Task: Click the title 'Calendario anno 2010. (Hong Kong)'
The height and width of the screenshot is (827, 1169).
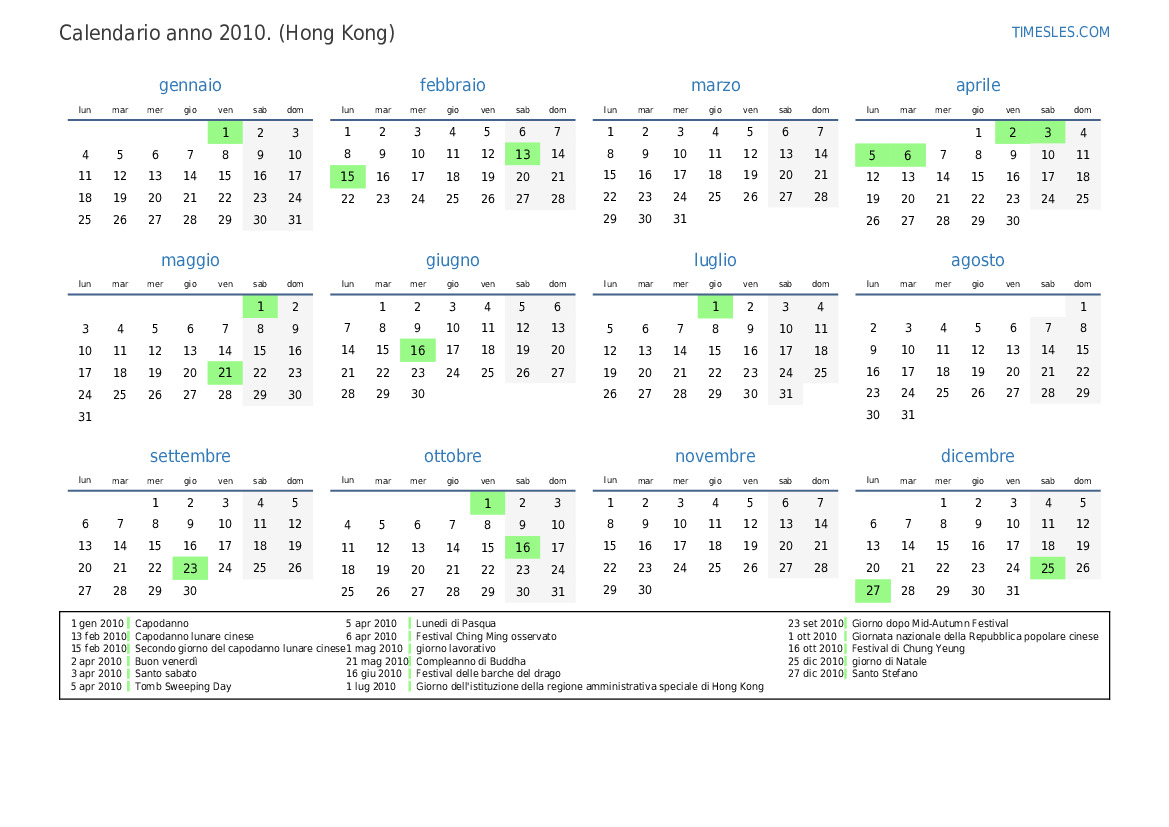Action: pos(227,34)
